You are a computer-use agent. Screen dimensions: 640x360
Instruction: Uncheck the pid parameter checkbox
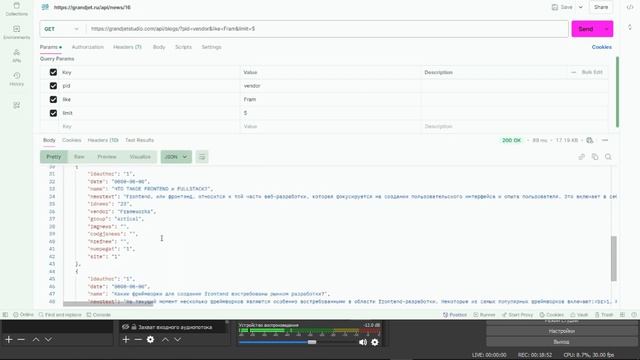(x=53, y=86)
